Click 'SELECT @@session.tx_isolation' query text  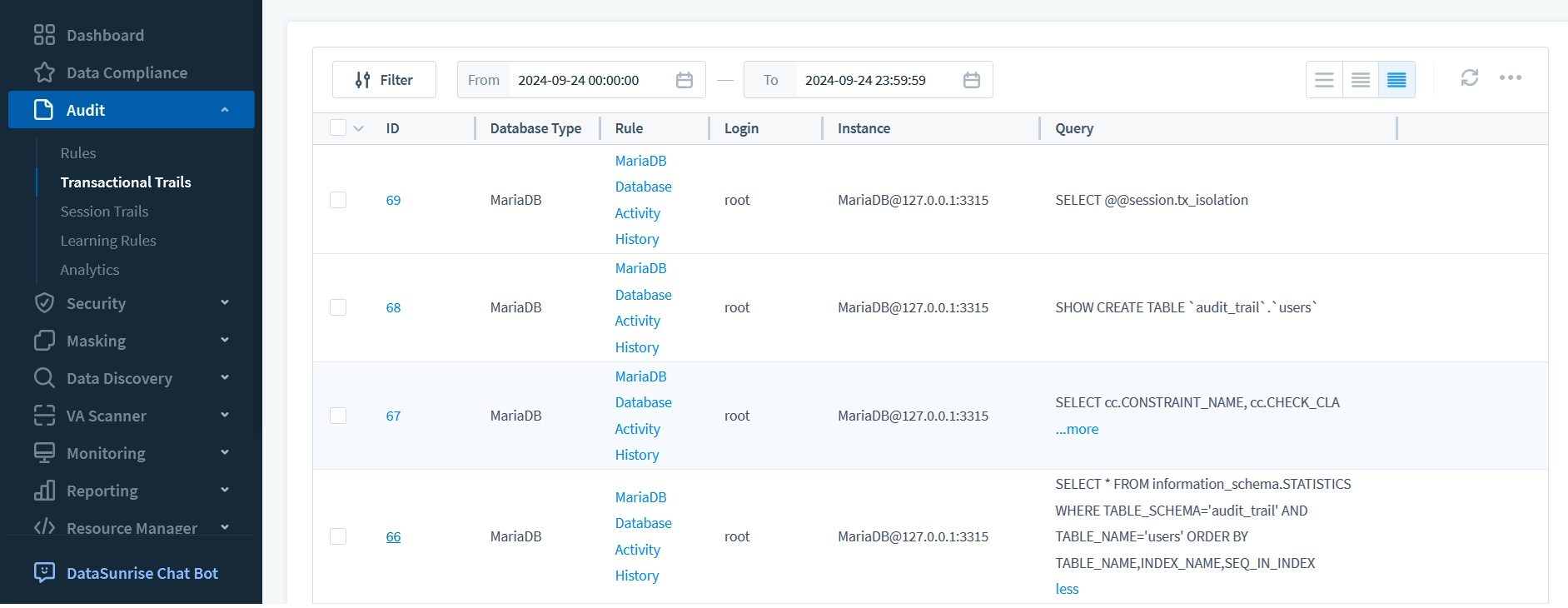[1152, 200]
